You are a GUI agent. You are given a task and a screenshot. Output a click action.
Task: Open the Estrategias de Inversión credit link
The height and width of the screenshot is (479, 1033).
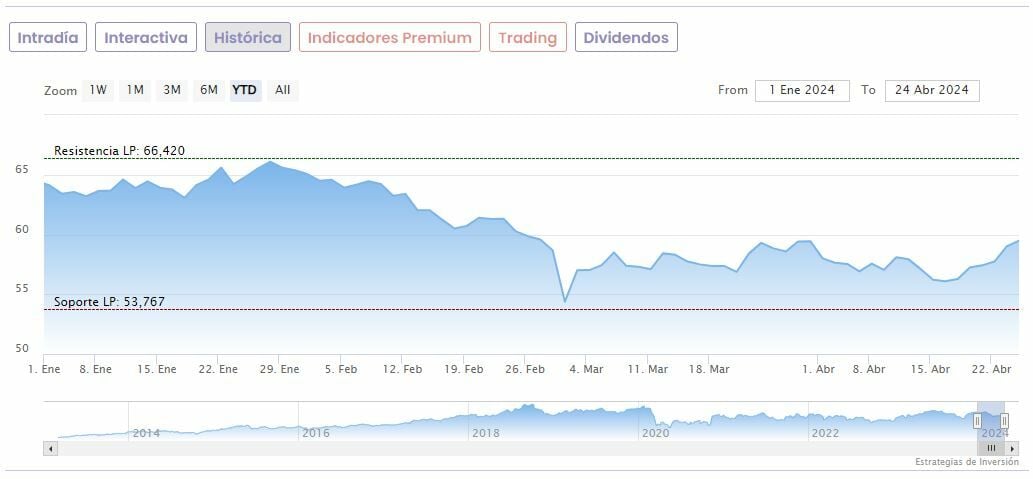pos(966,462)
